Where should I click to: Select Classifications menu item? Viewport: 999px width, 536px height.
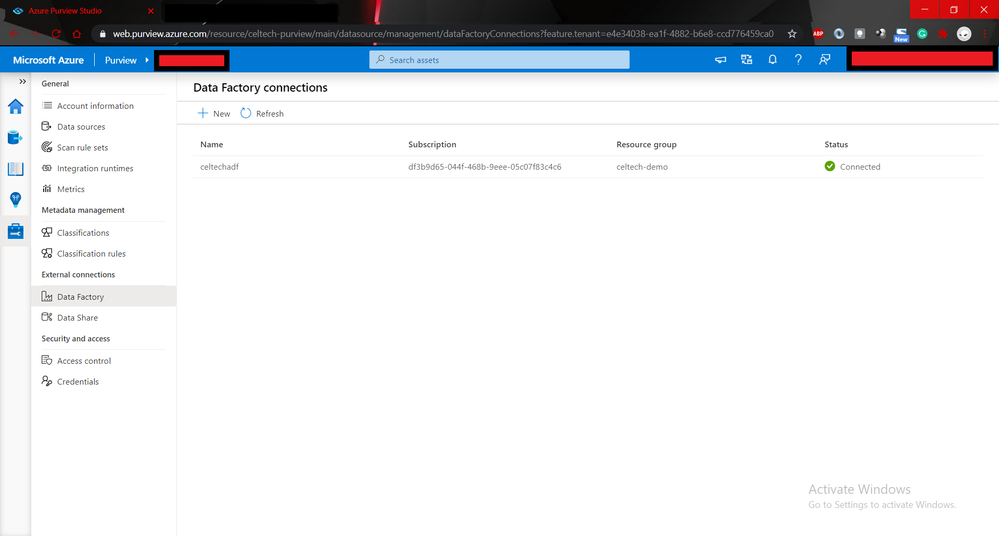pos(83,233)
